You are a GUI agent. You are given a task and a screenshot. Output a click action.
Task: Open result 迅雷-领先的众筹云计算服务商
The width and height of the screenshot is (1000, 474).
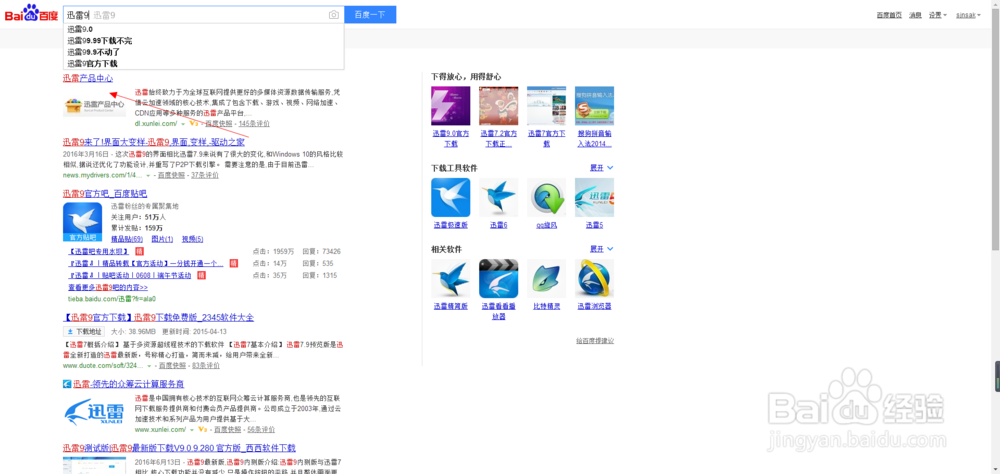(128, 384)
